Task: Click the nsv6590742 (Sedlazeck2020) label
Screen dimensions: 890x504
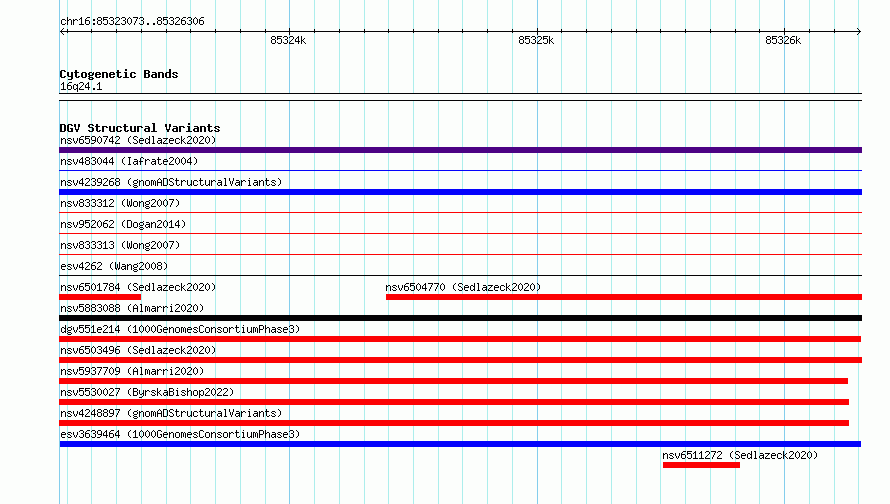Action: [x=138, y=140]
